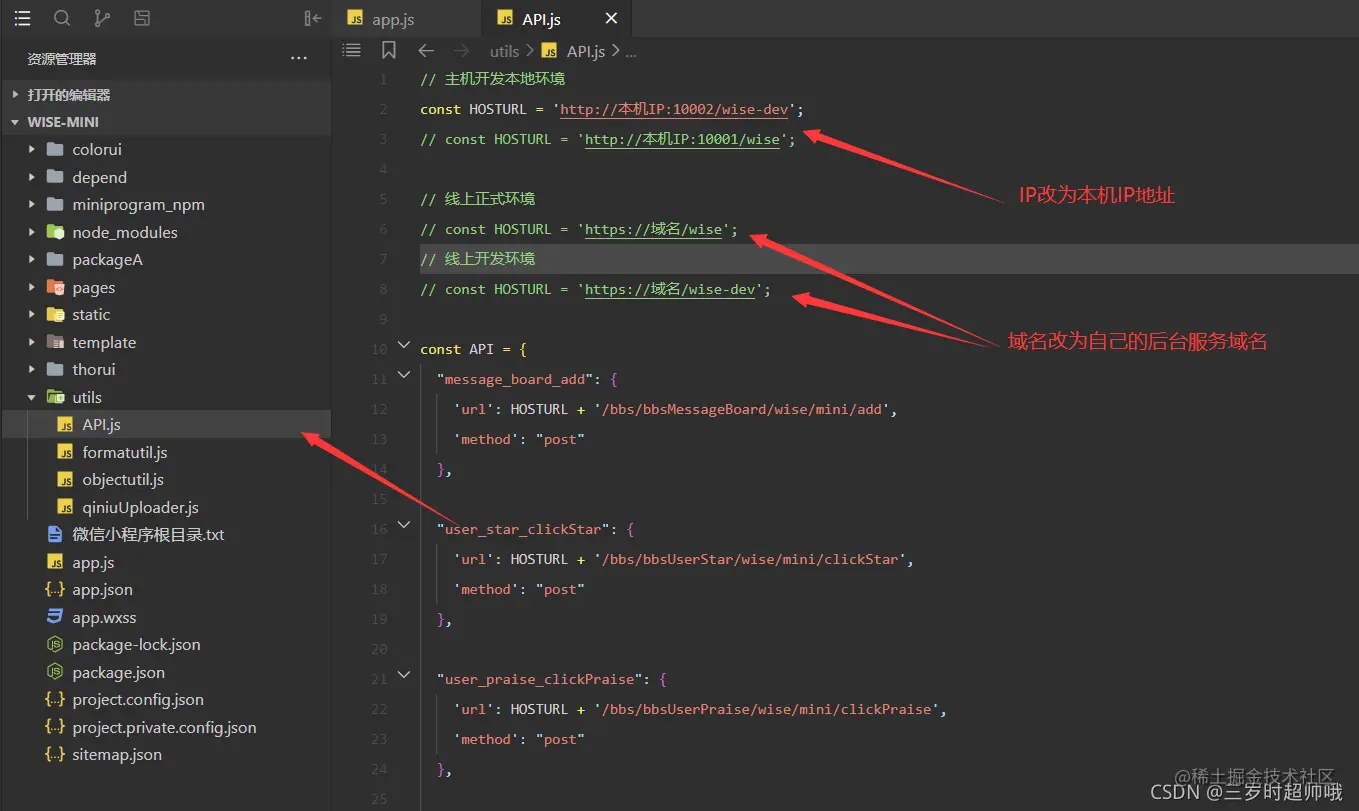Click the outline list icon left of the bookmark

[x=351, y=50]
